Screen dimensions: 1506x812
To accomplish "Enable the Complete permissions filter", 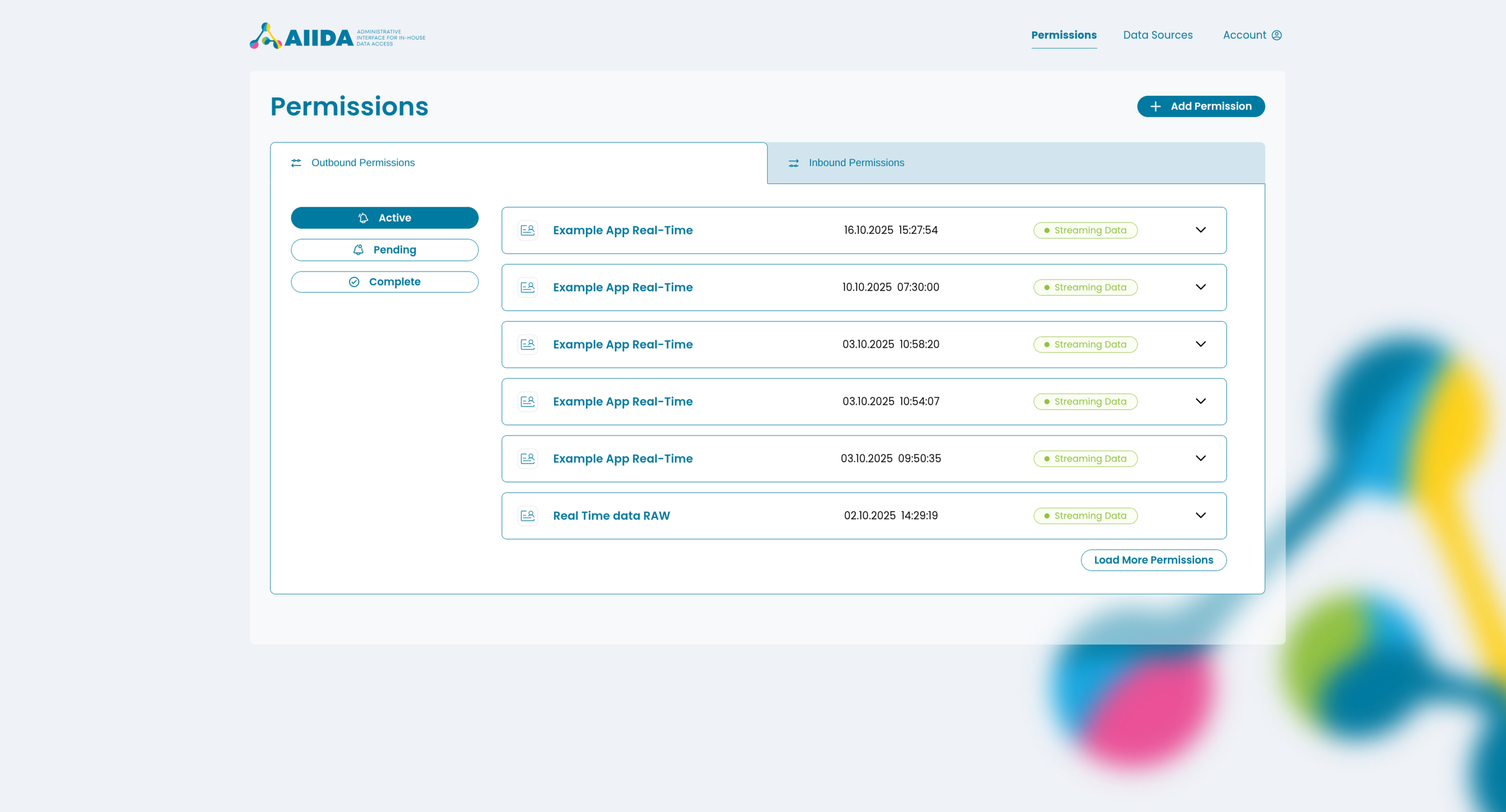I will pos(384,281).
